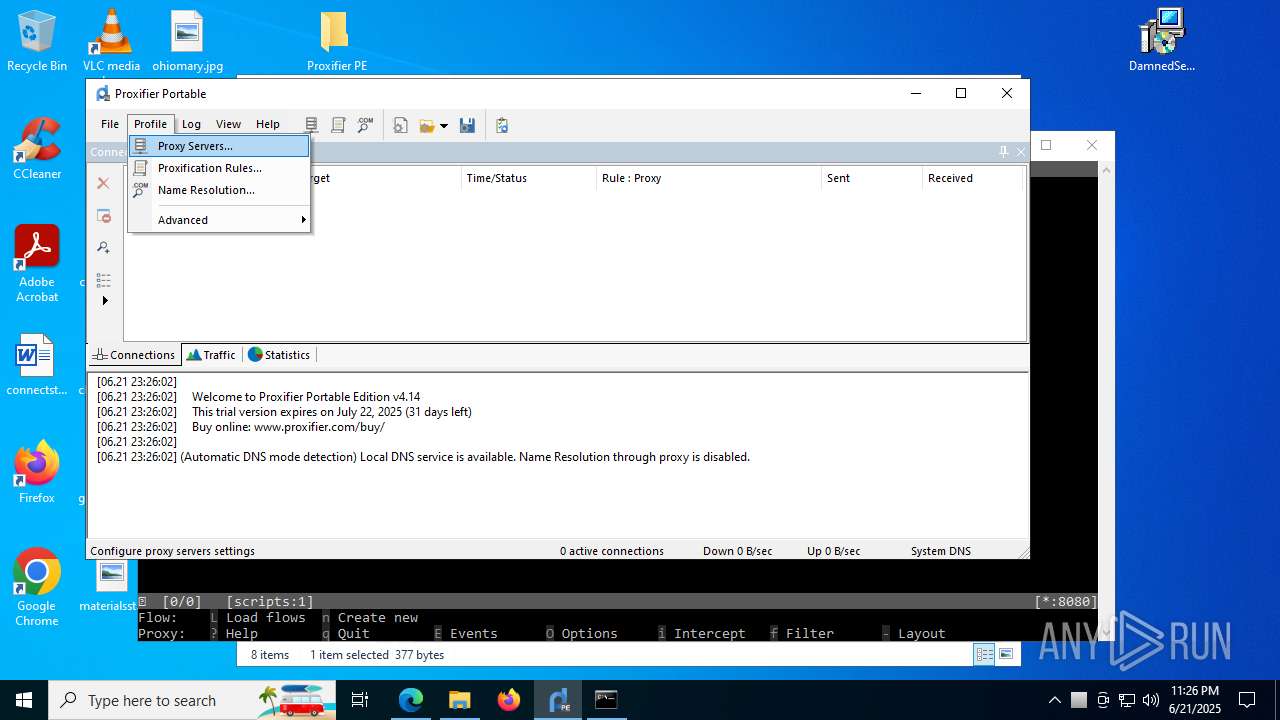Viewport: 1280px width, 720px height.
Task: Click the list view icon in side toolbar
Action: 103,279
